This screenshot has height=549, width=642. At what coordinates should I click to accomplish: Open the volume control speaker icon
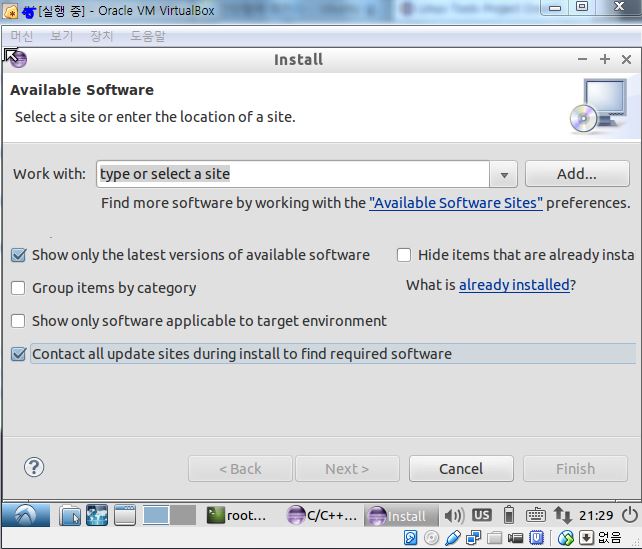pyautogui.click(x=454, y=516)
